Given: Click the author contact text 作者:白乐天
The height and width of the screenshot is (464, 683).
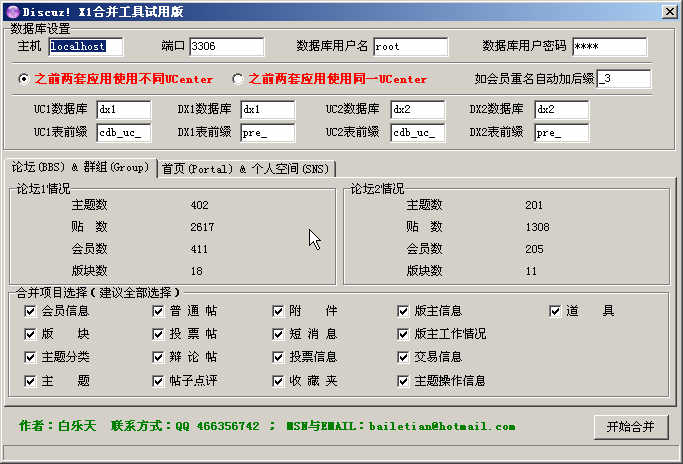Looking at the screenshot, I should click(x=57, y=426).
